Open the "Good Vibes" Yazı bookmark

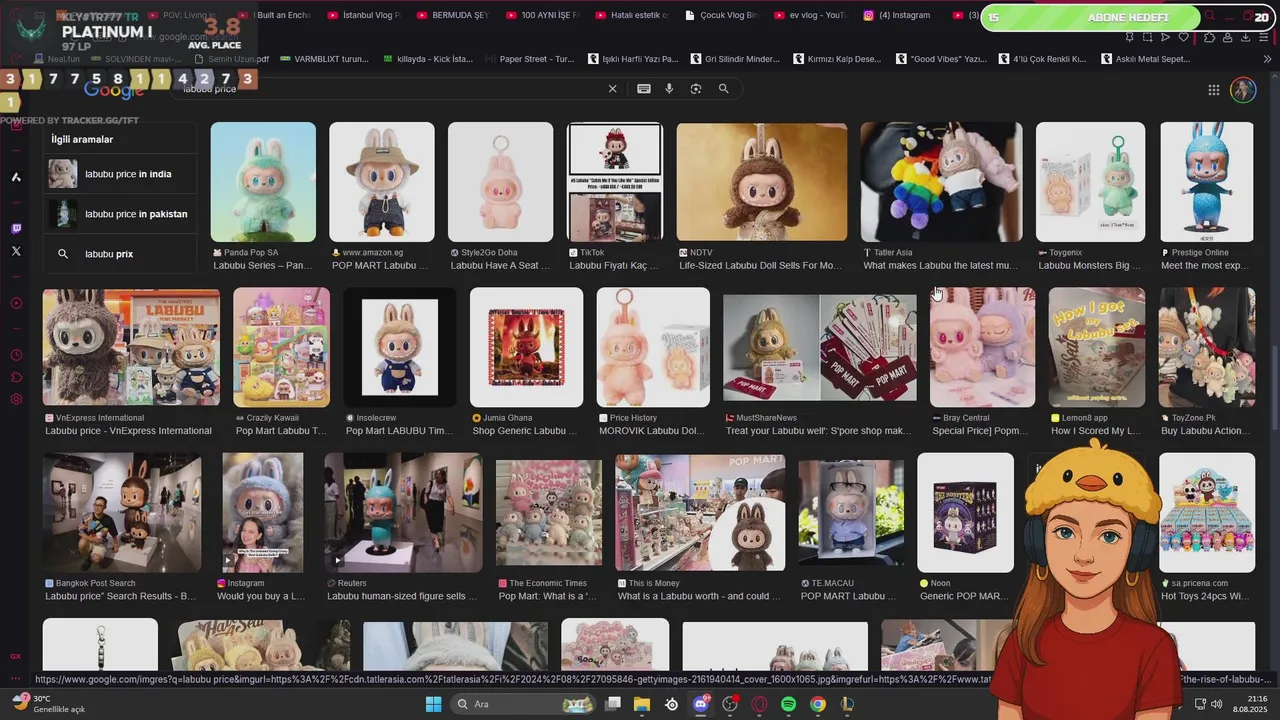pyautogui.click(x=941, y=59)
